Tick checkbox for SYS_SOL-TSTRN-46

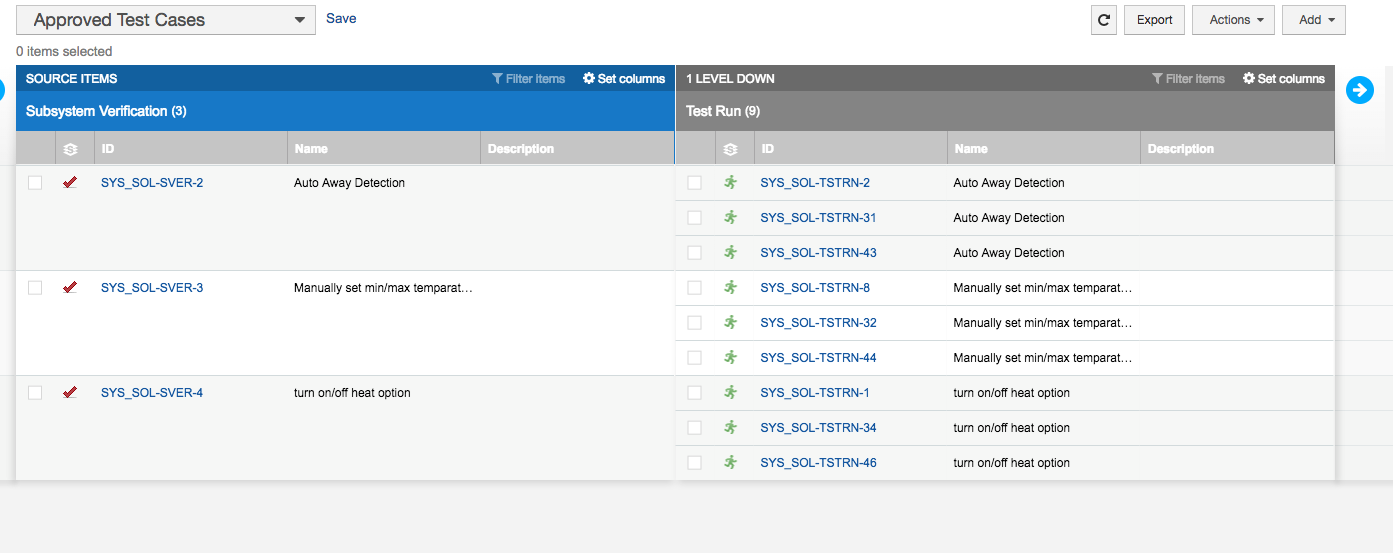point(695,463)
